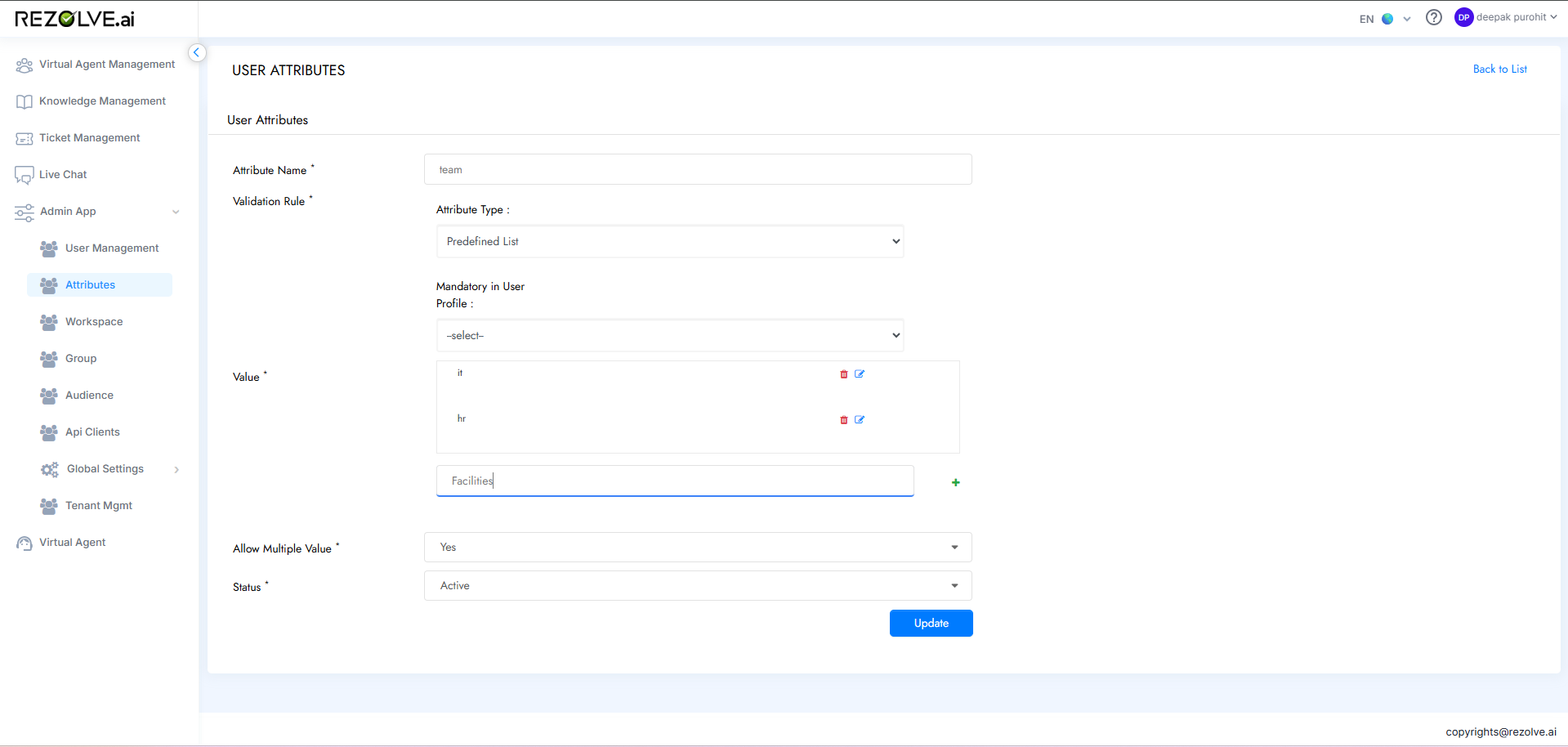This screenshot has width=1568, height=747.
Task: Expand the Global Settings arrow
Action: tap(176, 469)
